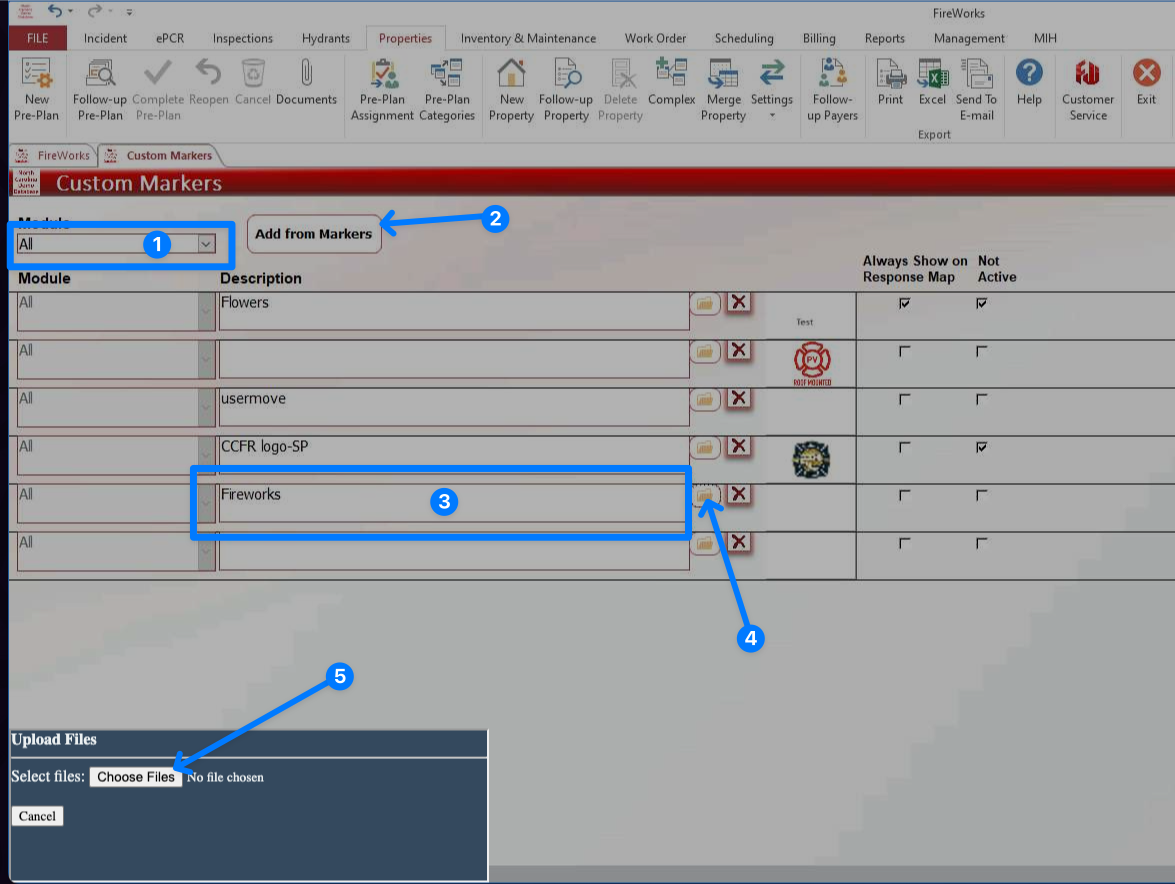This screenshot has width=1175, height=884.
Task: Open Quick Access Toolbar customize arrow
Action: [x=129, y=12]
